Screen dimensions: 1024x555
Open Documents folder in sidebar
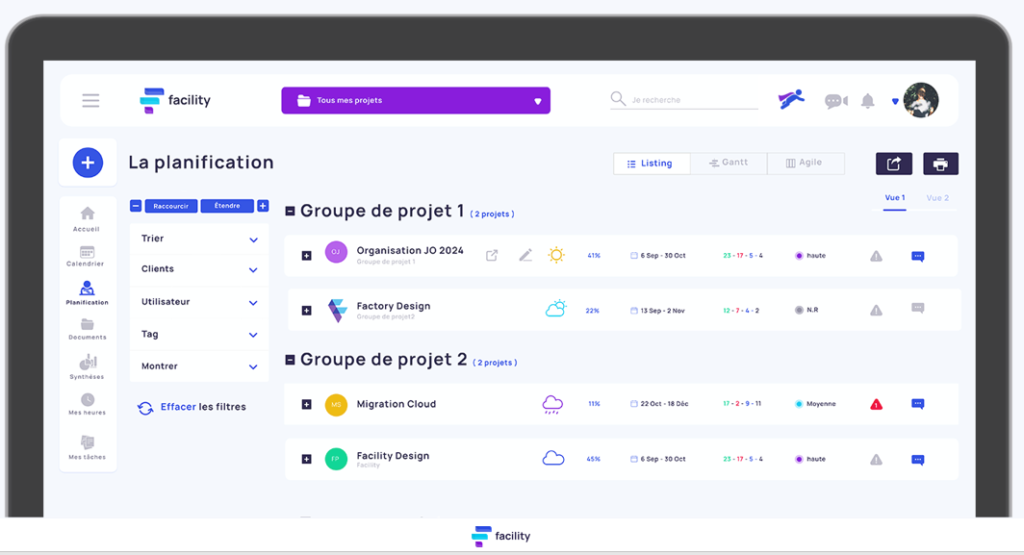pos(87,325)
